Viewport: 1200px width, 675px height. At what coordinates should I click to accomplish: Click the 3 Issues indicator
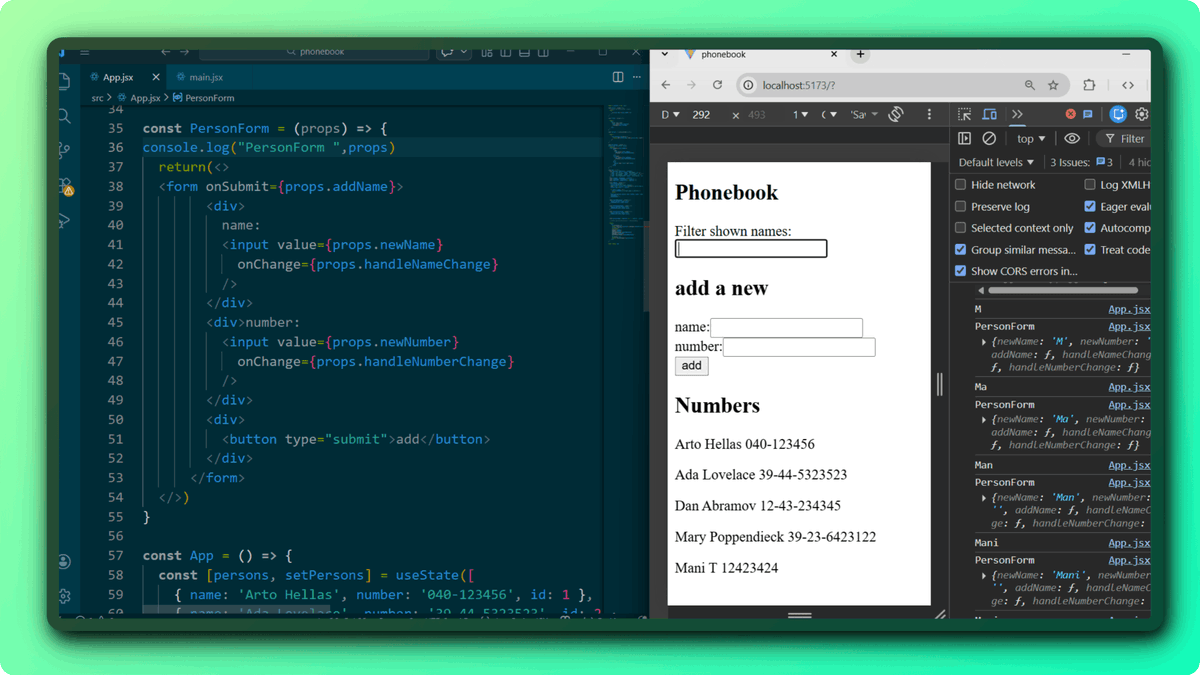pos(1081,162)
